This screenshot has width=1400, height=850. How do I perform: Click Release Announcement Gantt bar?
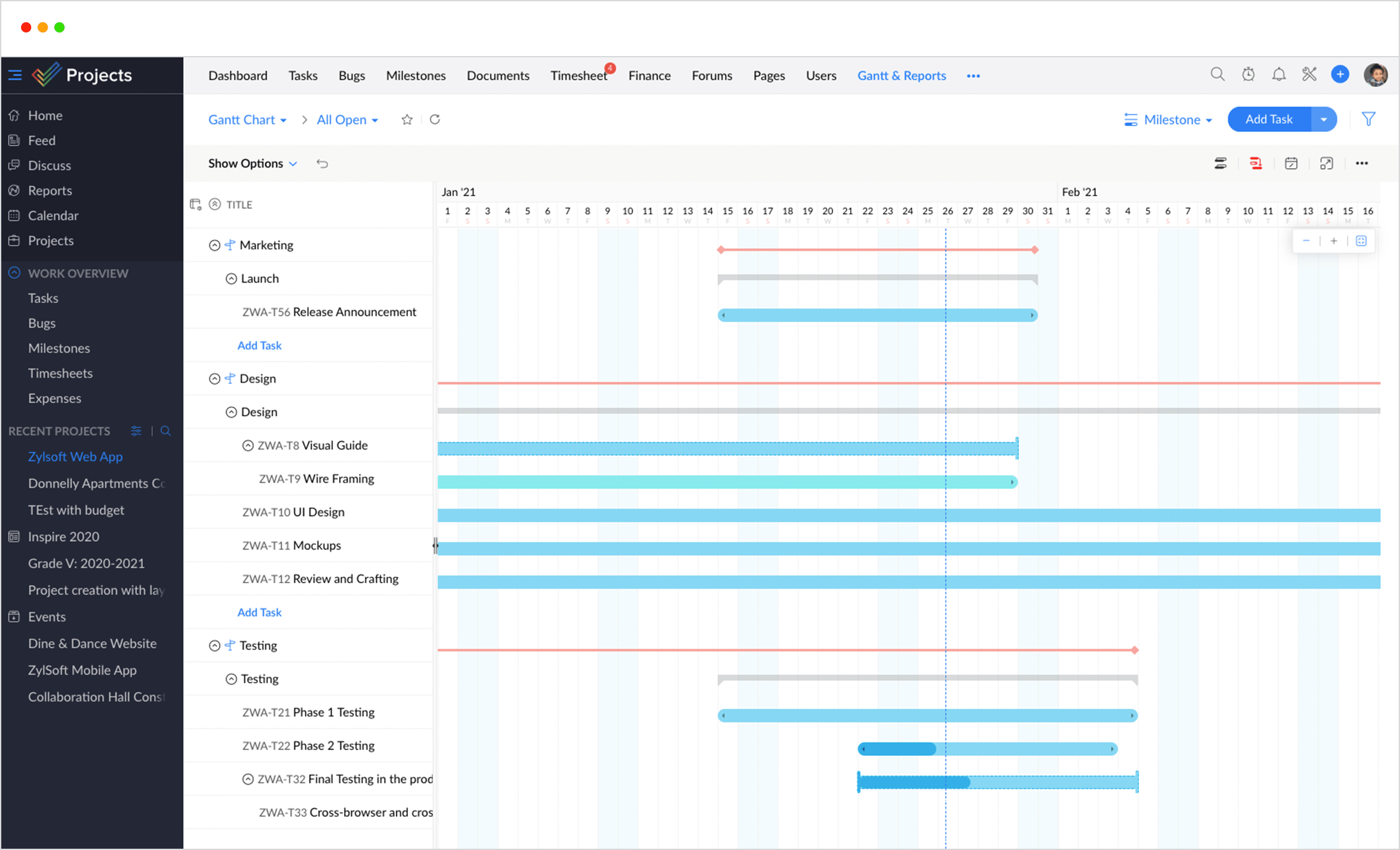(878, 315)
